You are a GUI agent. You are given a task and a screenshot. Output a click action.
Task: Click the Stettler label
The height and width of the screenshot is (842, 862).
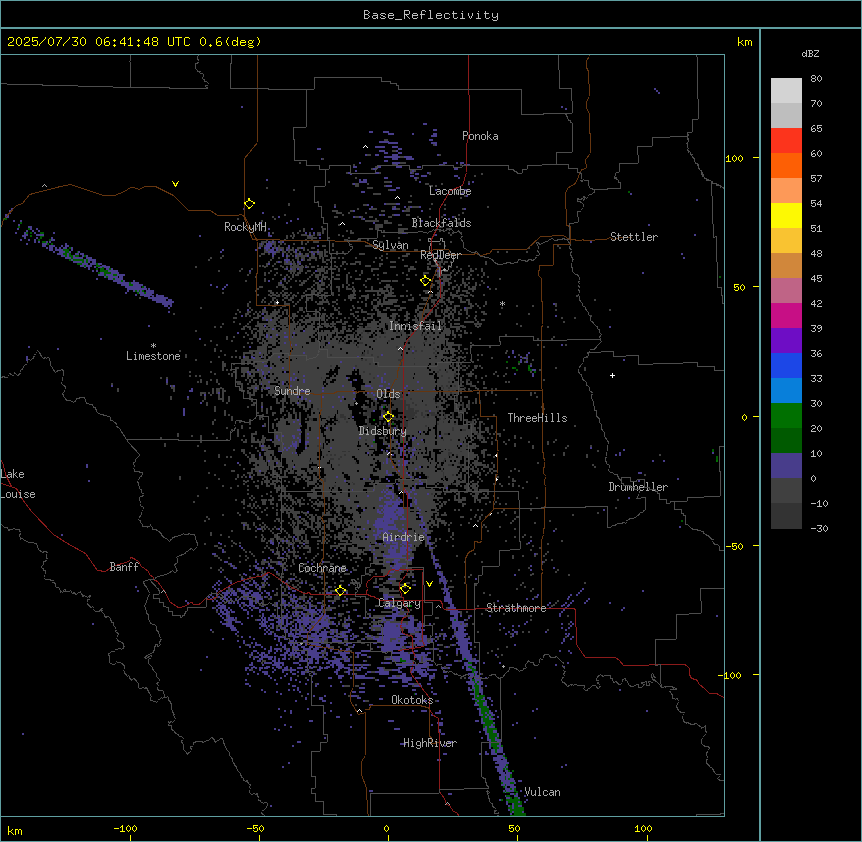[634, 237]
